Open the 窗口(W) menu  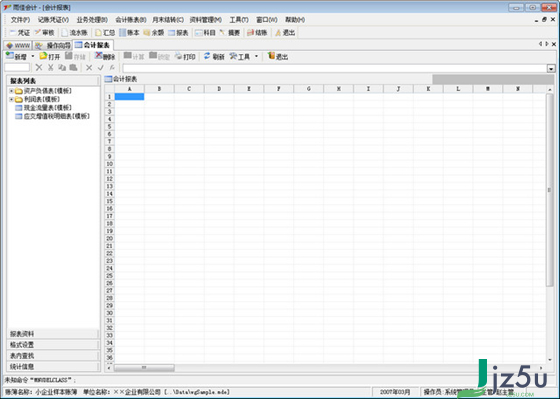tap(266, 20)
